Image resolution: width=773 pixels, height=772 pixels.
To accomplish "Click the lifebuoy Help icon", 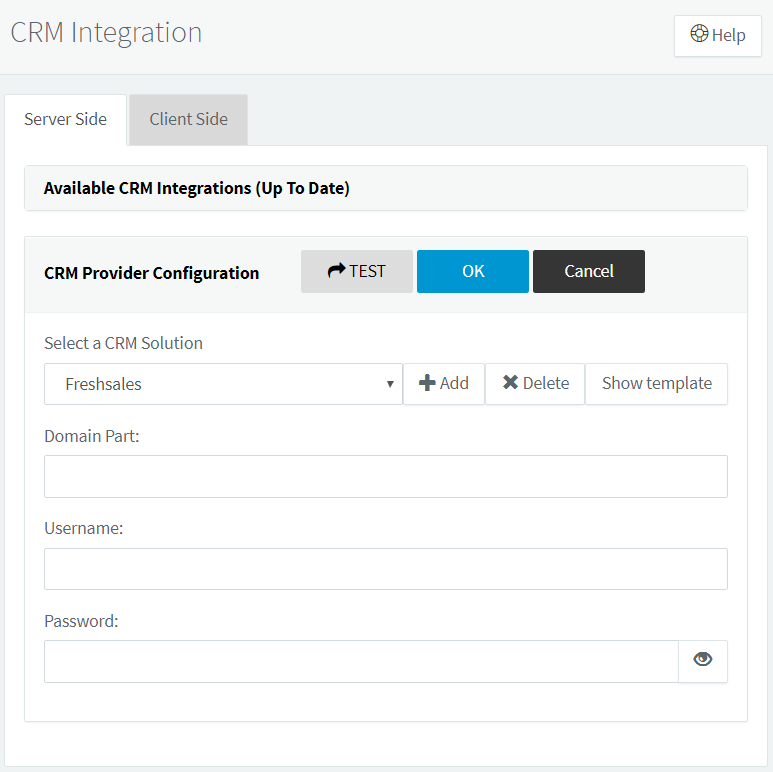I will pos(700,34).
